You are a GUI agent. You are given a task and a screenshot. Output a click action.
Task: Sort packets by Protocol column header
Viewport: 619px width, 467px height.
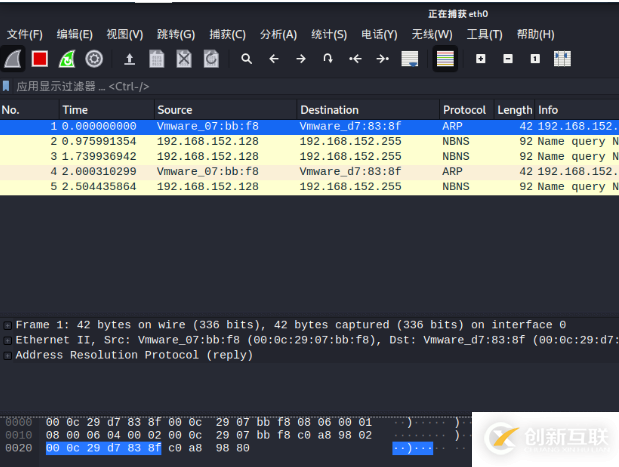(x=464, y=110)
